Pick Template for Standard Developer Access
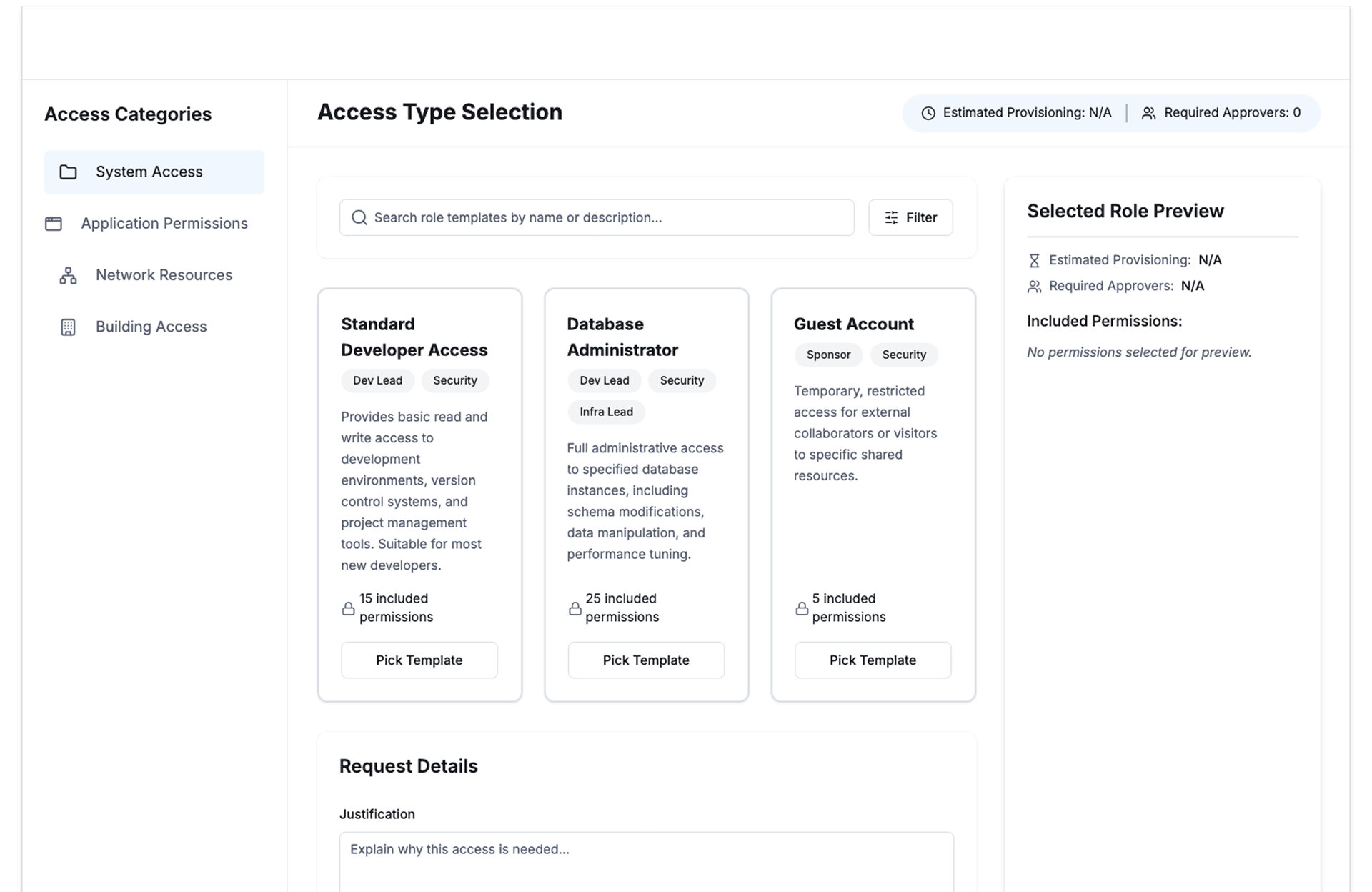This screenshot has width=1372, height=892. 419,660
